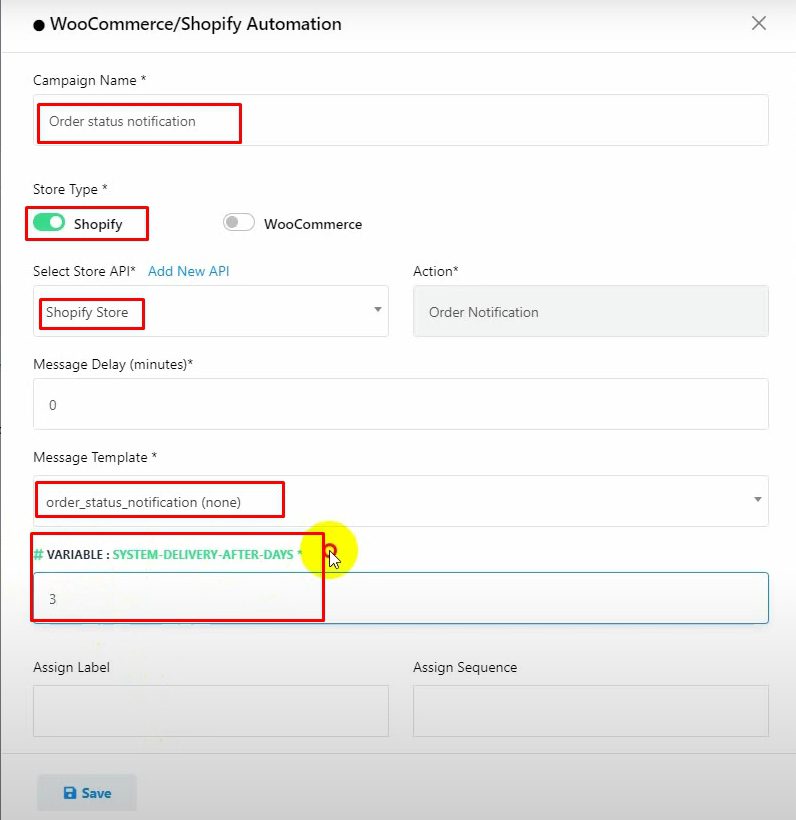Click the Message Template caret arrow

(758, 500)
